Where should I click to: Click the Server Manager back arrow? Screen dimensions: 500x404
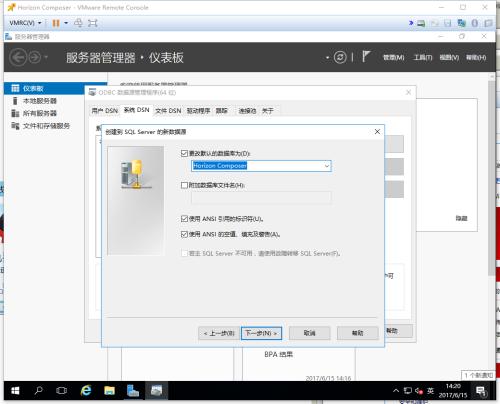click(x=18, y=57)
